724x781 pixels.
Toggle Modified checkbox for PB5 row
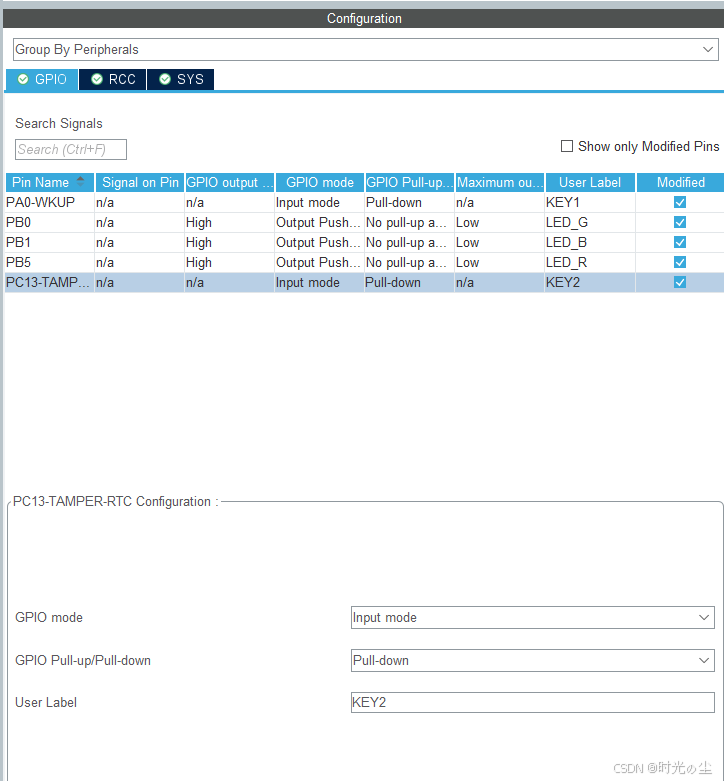(680, 262)
